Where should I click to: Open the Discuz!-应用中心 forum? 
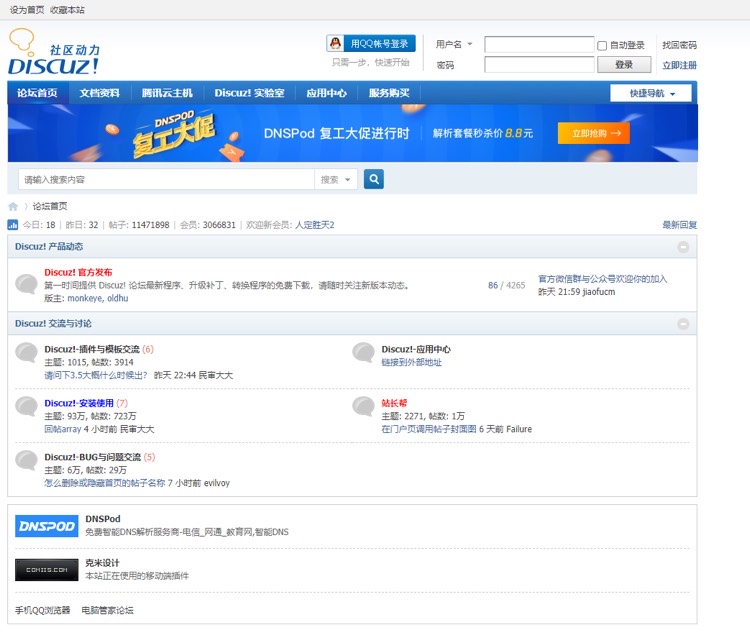[416, 349]
